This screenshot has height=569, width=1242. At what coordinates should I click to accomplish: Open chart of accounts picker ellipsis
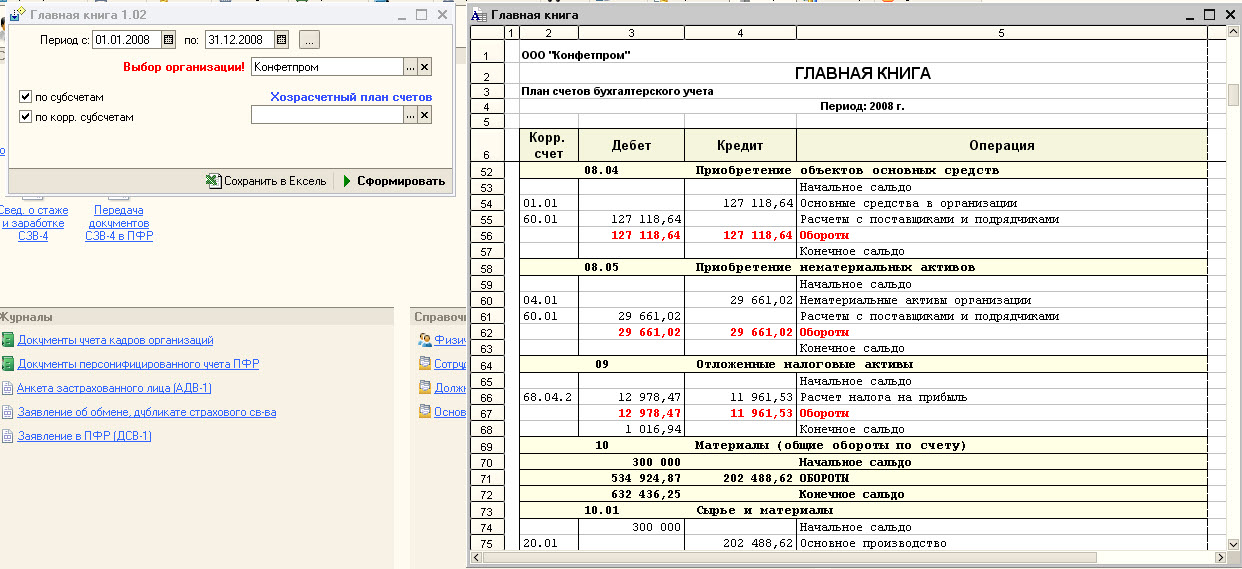point(410,115)
